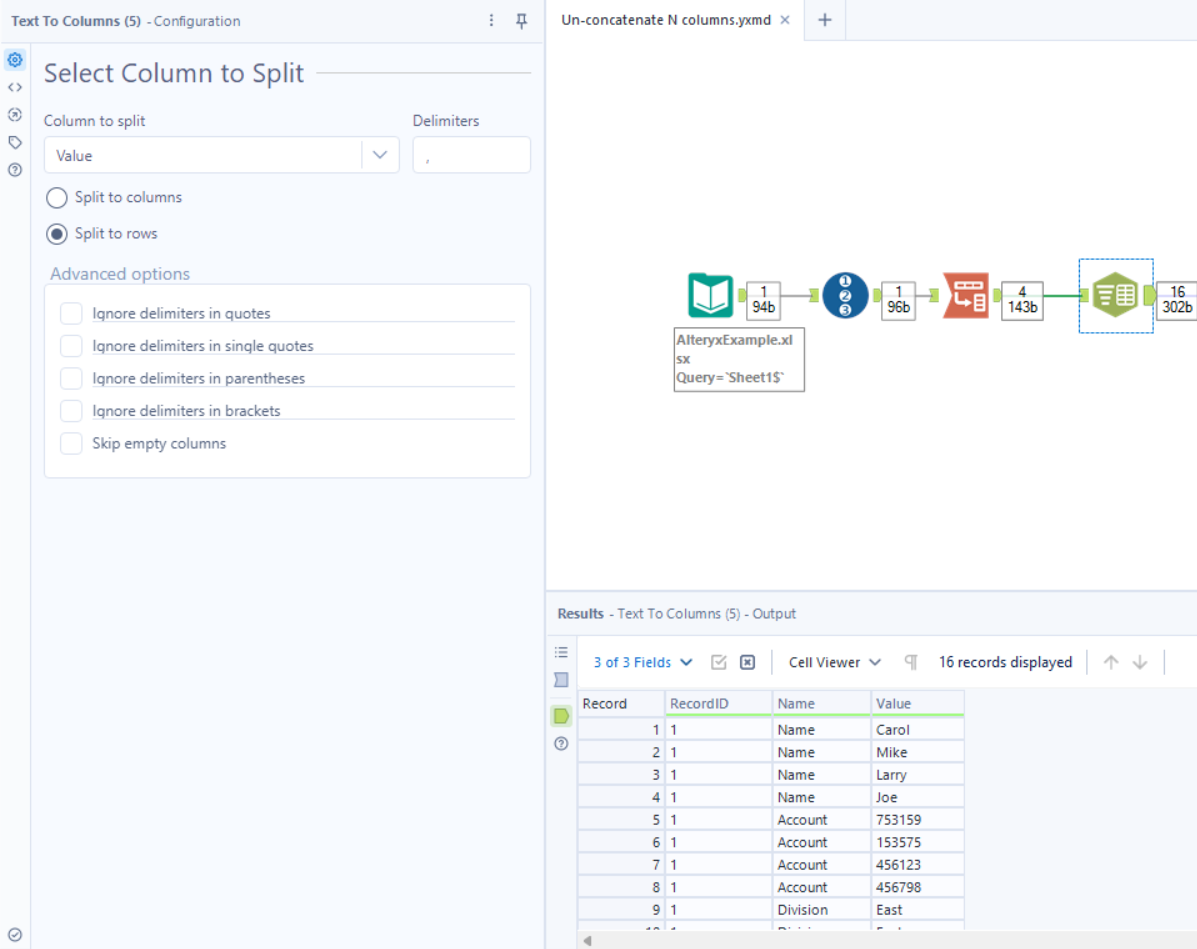Open Configuration panel more options menu
This screenshot has height=949, width=1197.
[491, 21]
